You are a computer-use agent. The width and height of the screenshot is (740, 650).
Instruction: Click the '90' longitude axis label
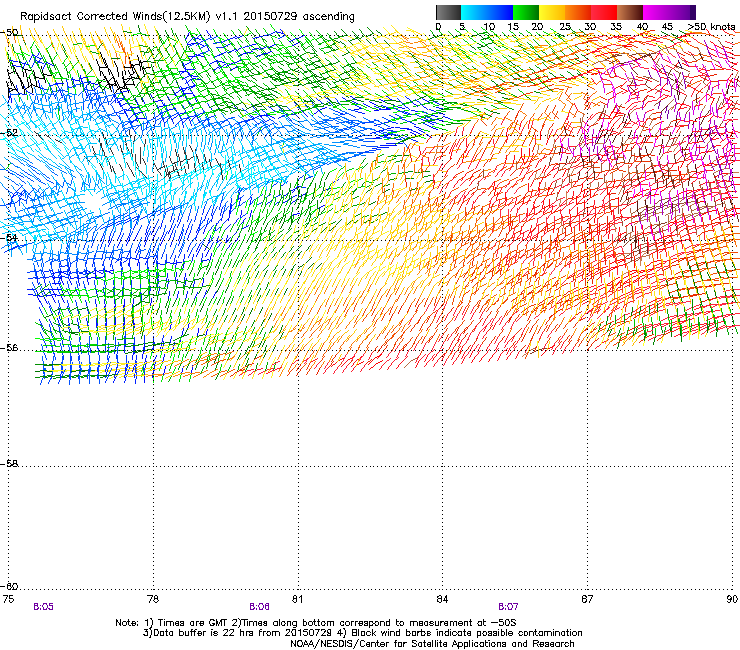[732, 599]
